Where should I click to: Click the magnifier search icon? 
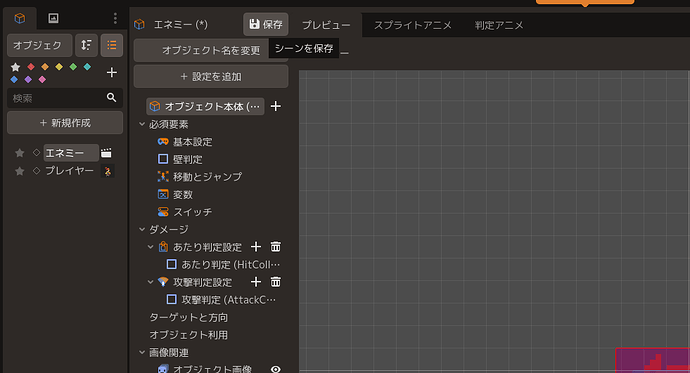click(x=112, y=98)
